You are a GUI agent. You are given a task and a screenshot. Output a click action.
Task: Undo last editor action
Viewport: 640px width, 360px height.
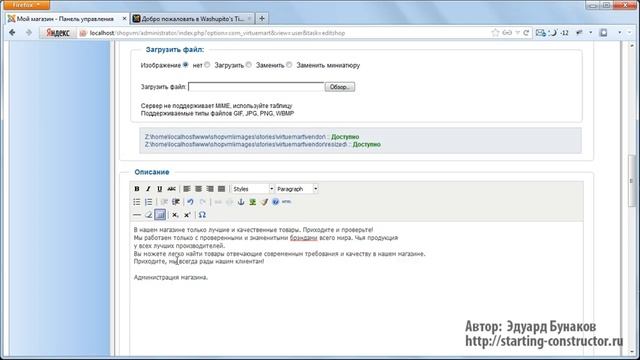click(x=190, y=202)
